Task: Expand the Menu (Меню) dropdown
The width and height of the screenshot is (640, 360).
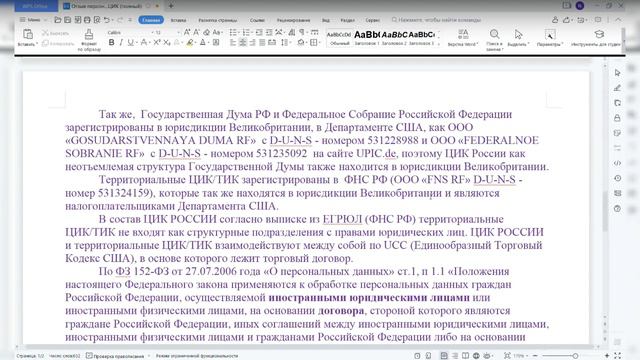Action: point(33,20)
